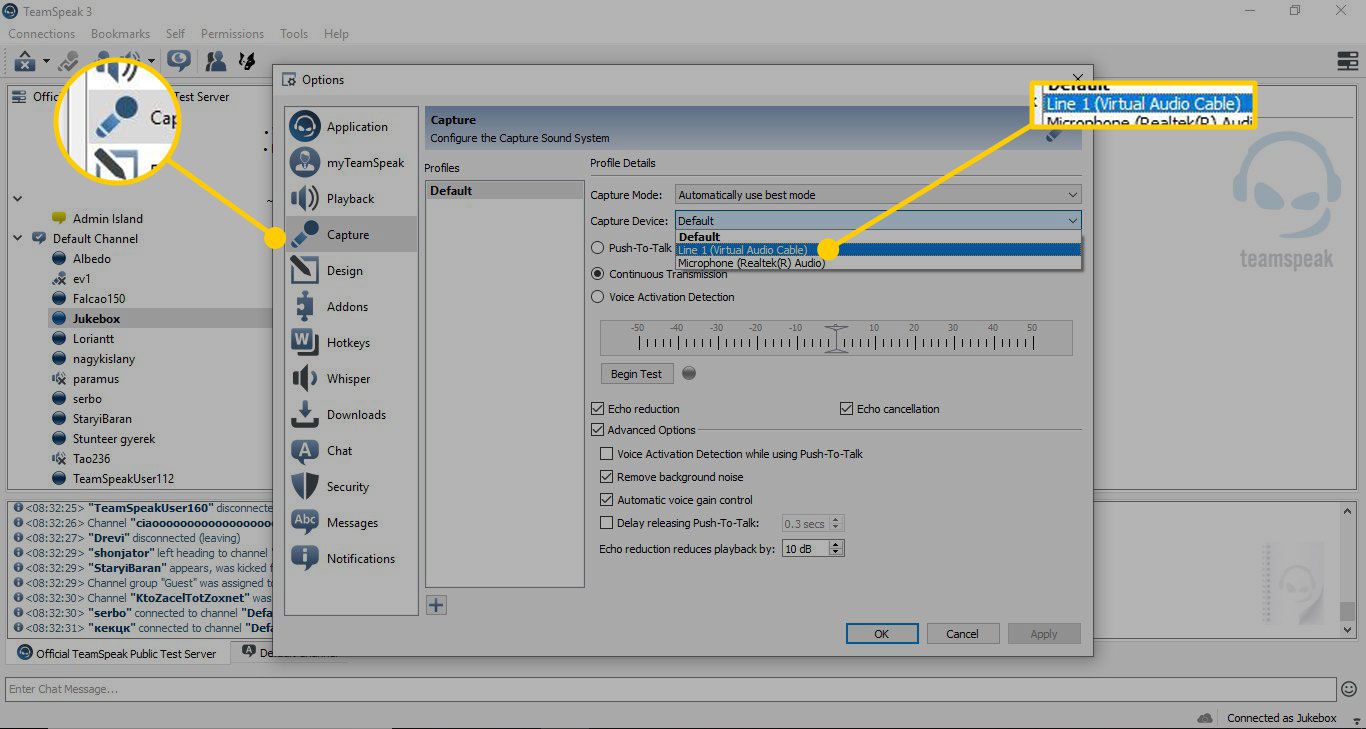The image size is (1366, 729).
Task: Select the Push-To-Talk radio button
Action: click(598, 248)
